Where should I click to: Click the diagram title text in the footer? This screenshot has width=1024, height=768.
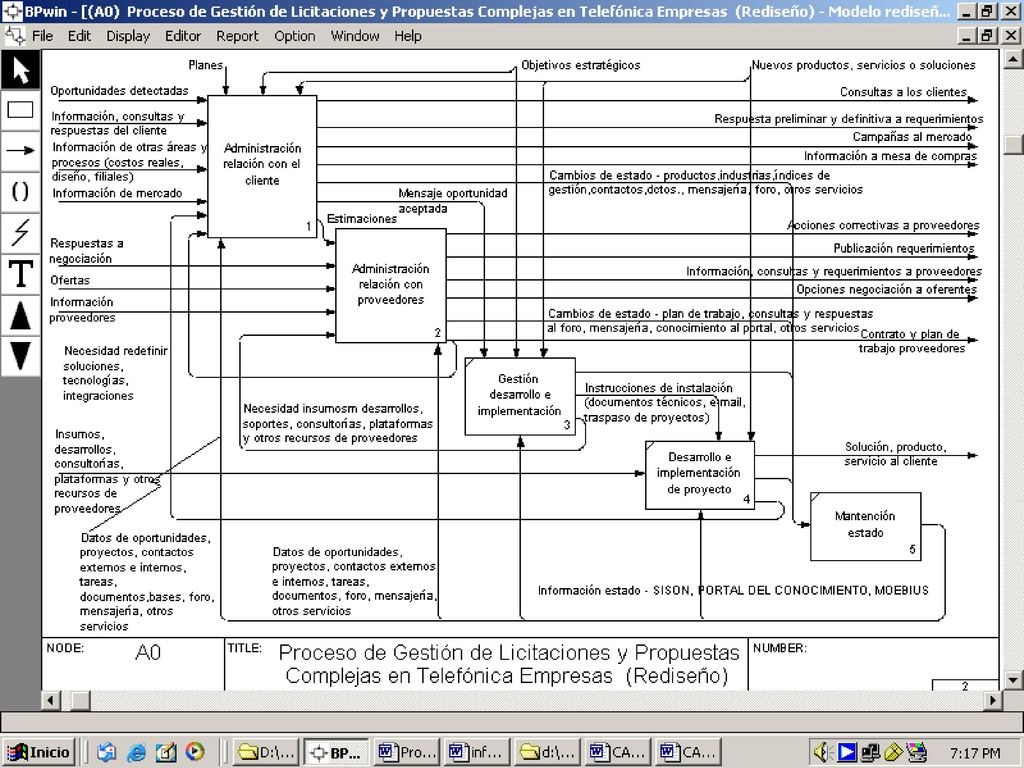(x=509, y=664)
